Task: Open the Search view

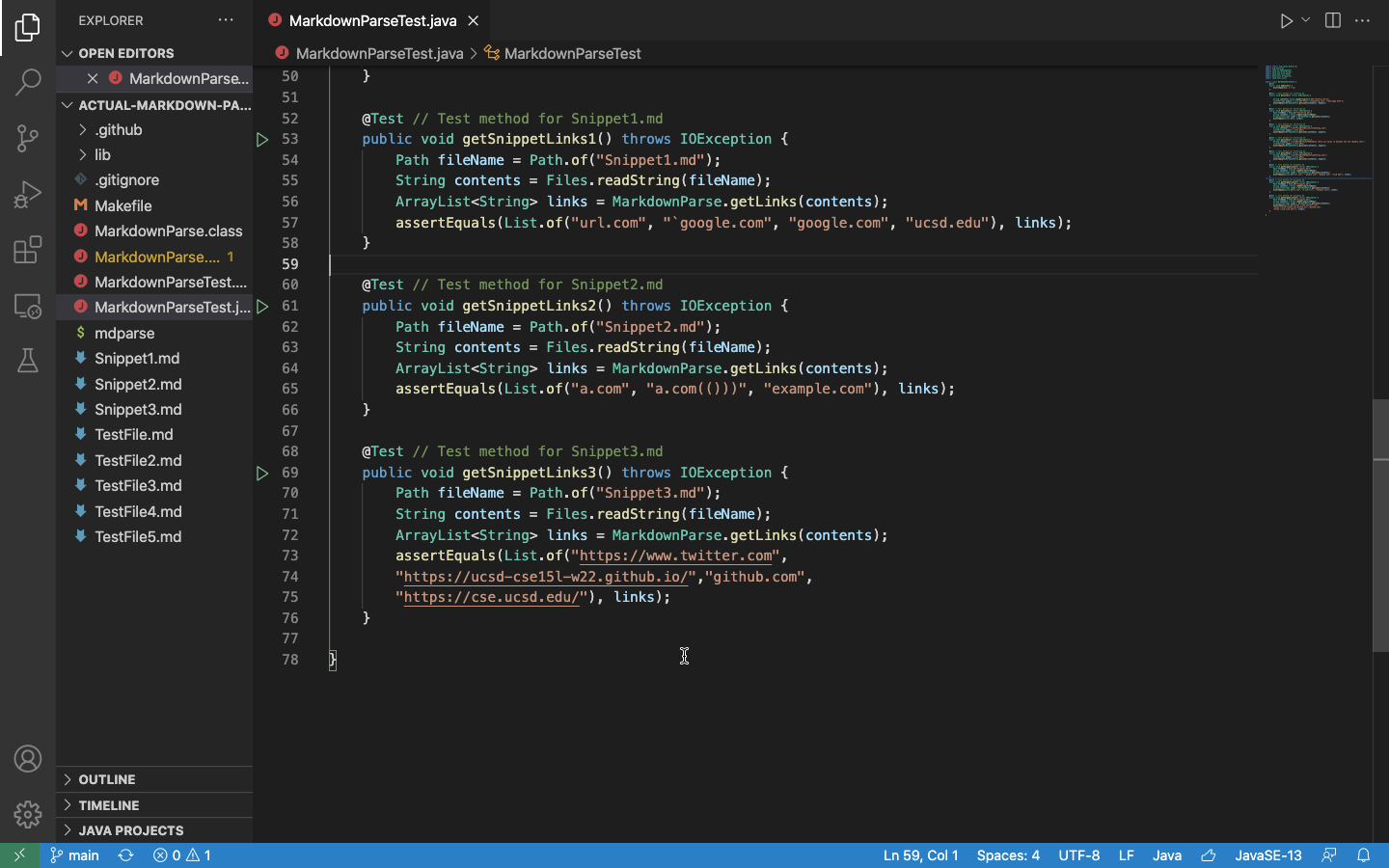Action: [28, 82]
